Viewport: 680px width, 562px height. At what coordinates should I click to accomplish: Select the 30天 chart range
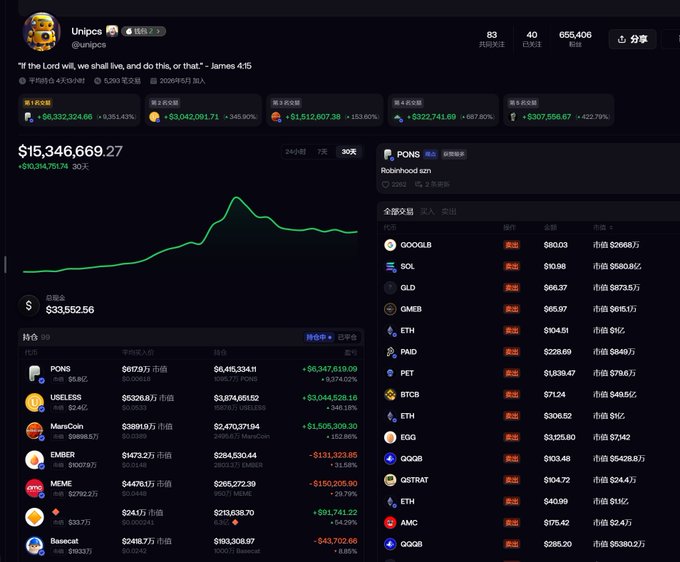click(x=349, y=152)
